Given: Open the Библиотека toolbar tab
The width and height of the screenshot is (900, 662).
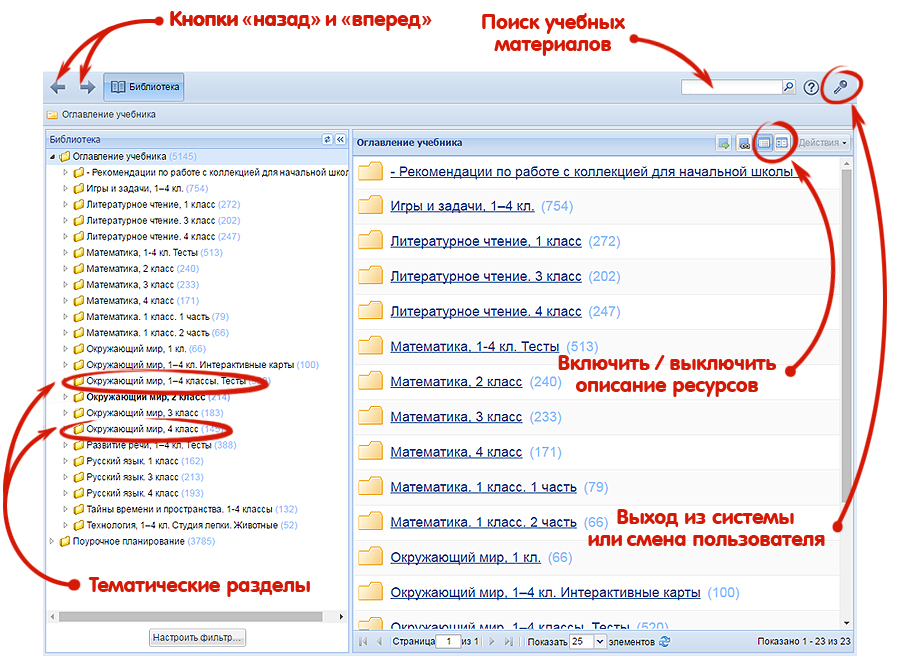Looking at the screenshot, I should pyautogui.click(x=145, y=88).
